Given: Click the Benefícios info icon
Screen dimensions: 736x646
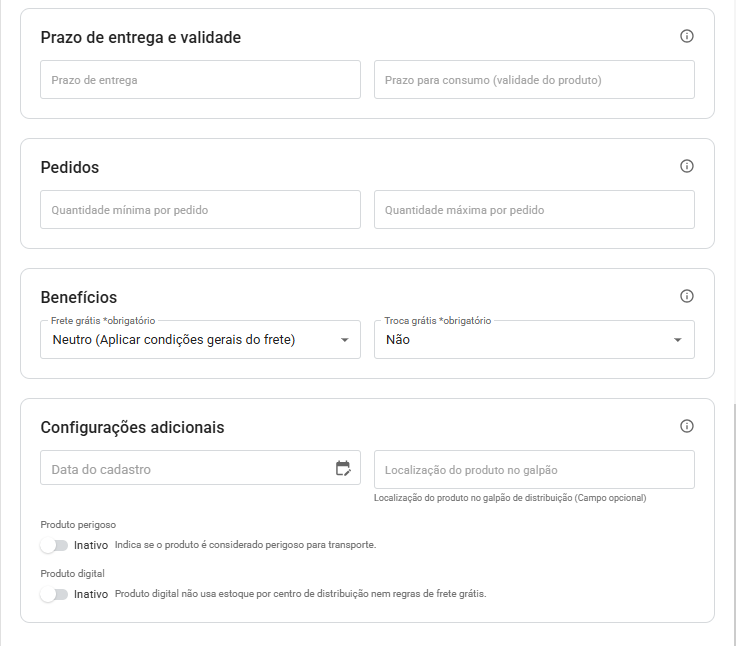Looking at the screenshot, I should click(687, 296).
